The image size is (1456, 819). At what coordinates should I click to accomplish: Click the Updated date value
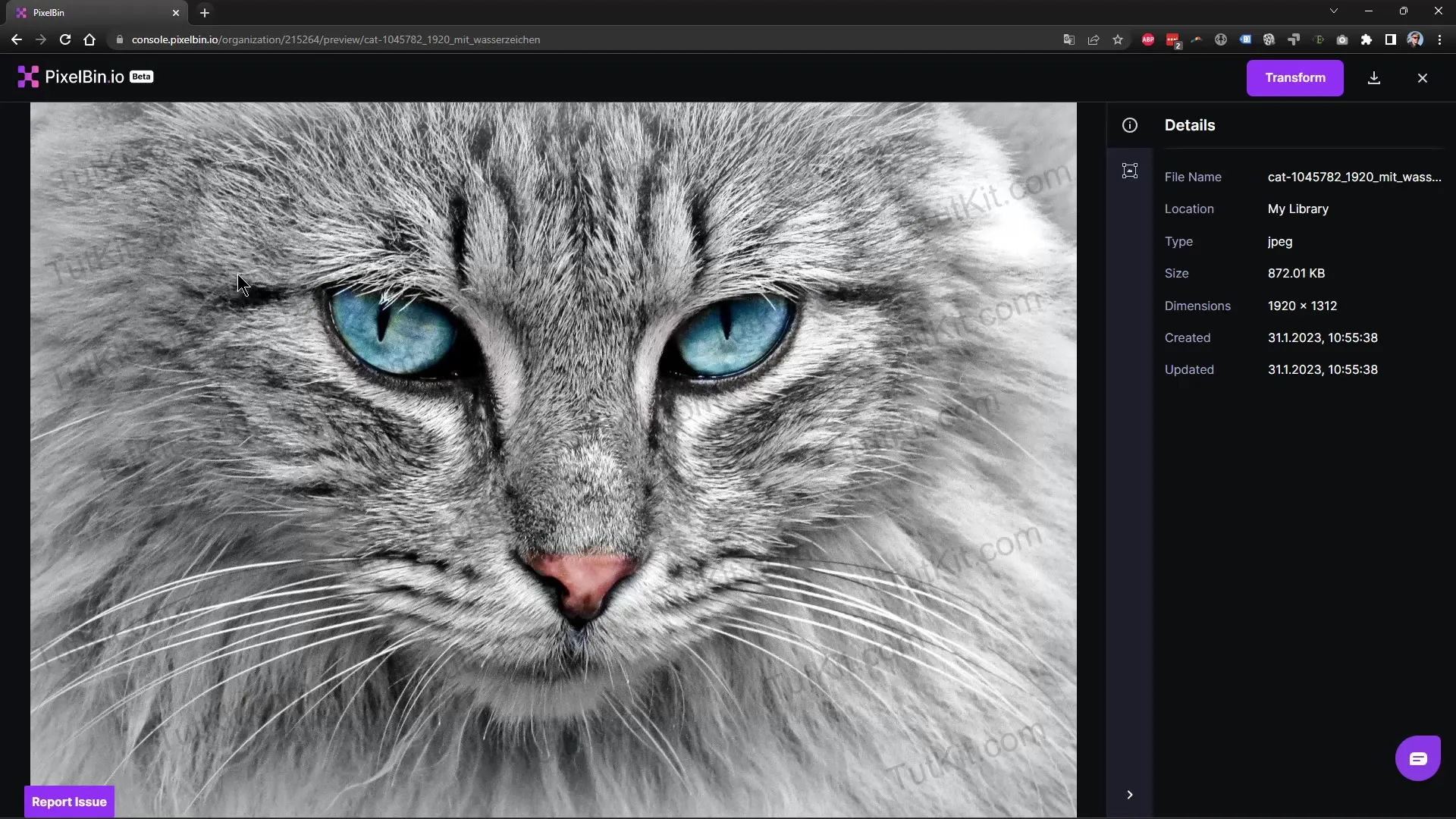(1323, 369)
